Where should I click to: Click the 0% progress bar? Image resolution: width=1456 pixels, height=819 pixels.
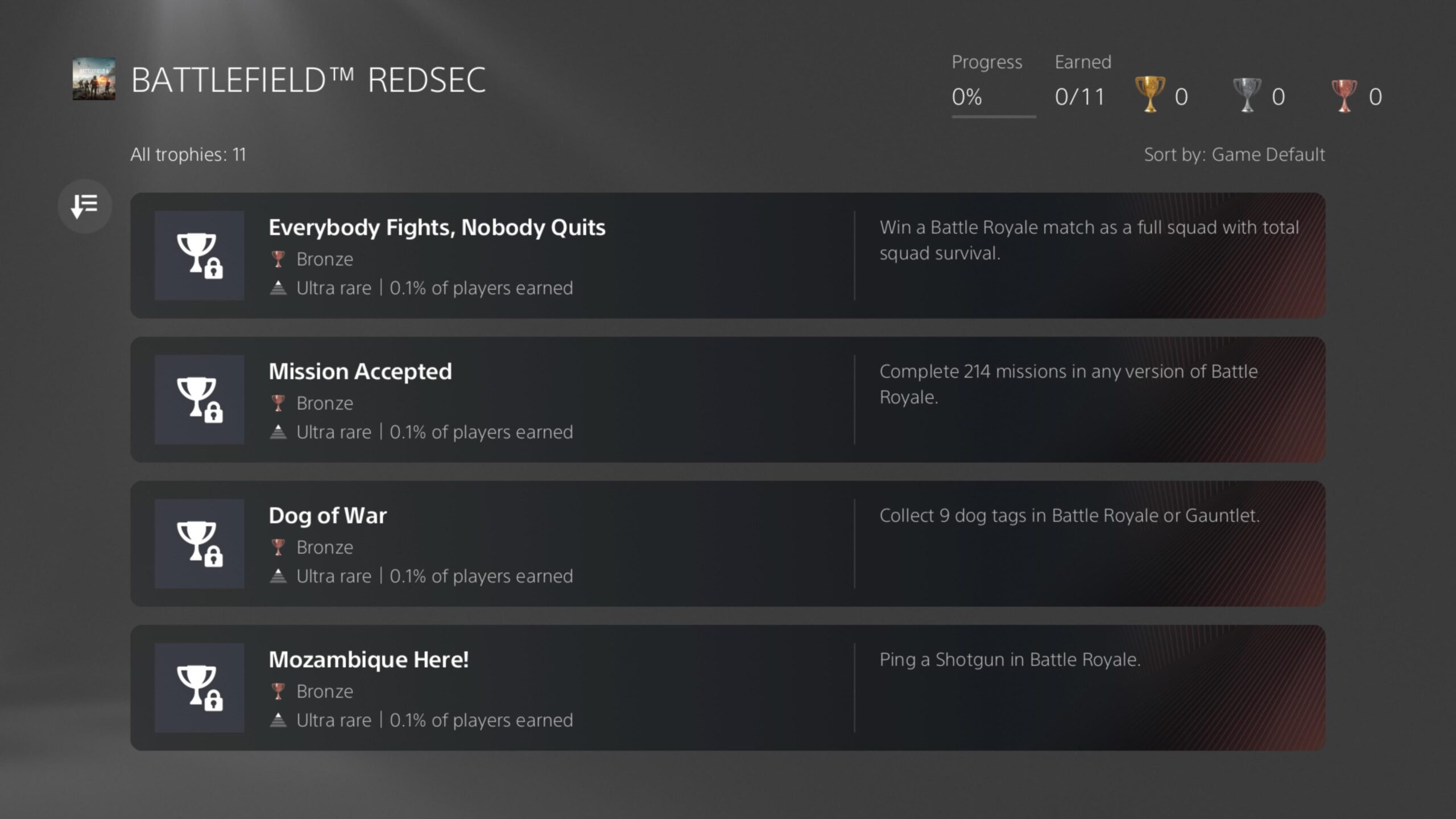pyautogui.click(x=993, y=116)
